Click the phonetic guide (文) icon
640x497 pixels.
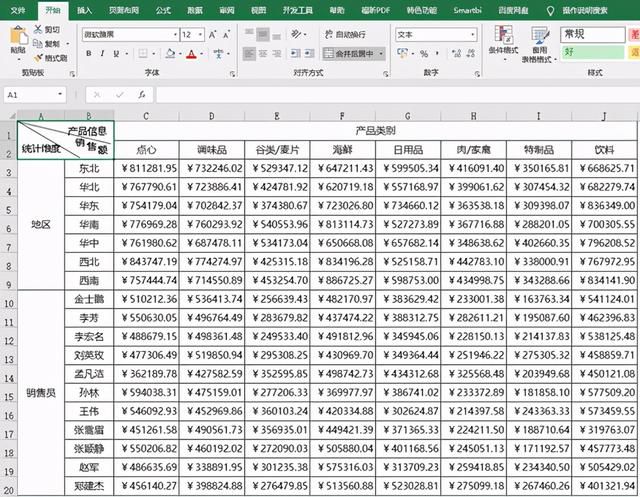(x=219, y=53)
